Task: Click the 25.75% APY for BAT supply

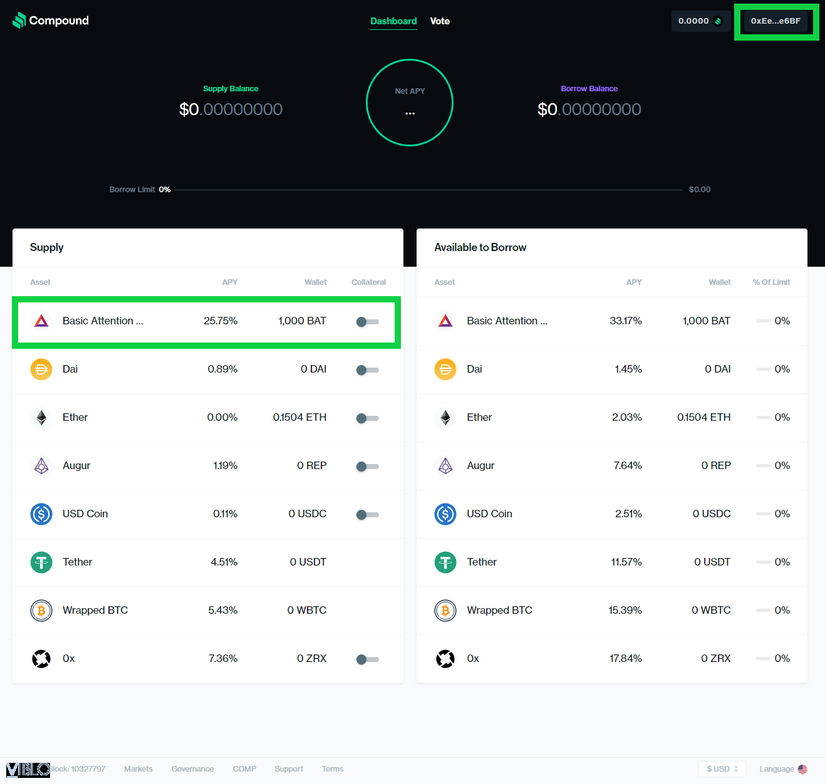Action: (220, 321)
